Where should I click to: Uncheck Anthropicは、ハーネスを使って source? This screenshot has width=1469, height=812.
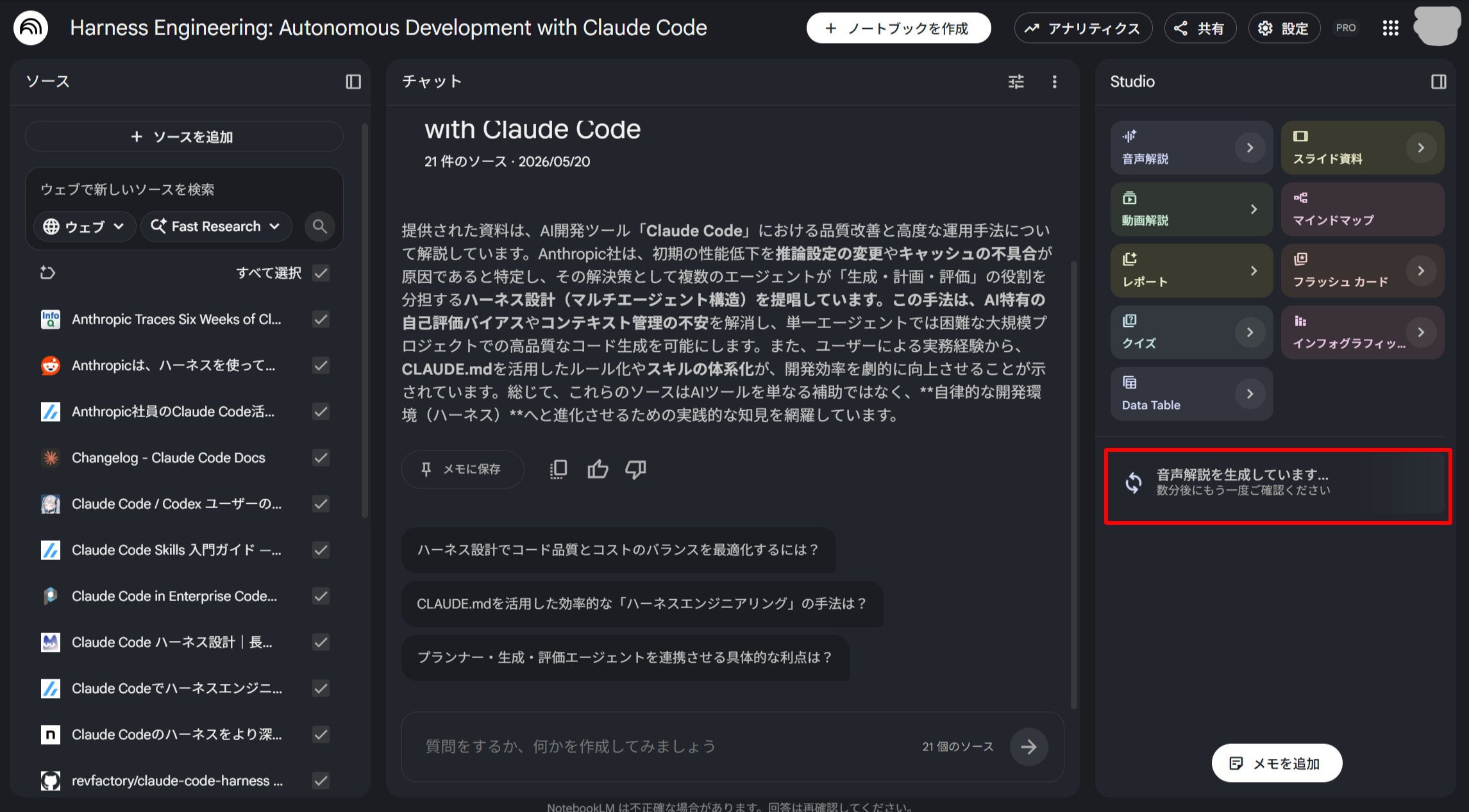pos(321,365)
